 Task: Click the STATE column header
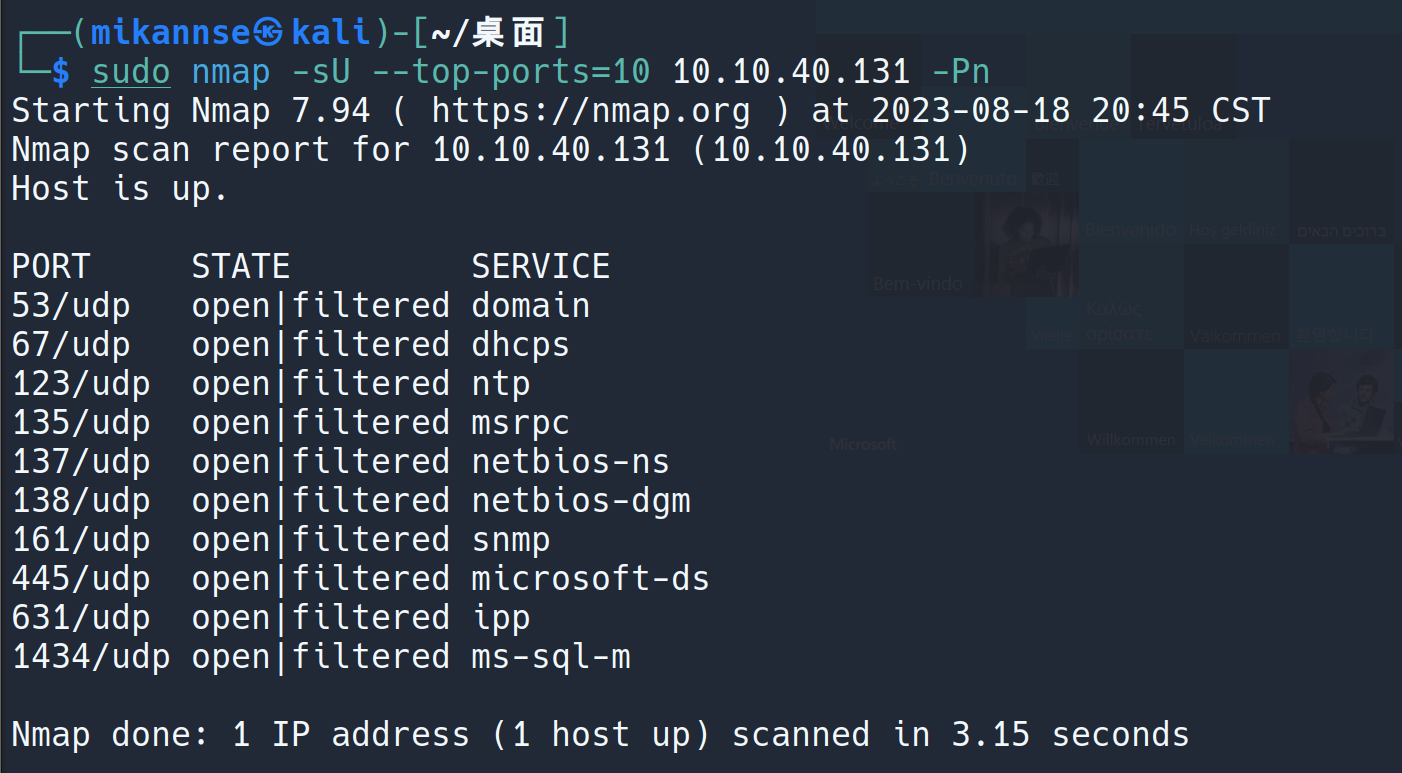pos(240,266)
